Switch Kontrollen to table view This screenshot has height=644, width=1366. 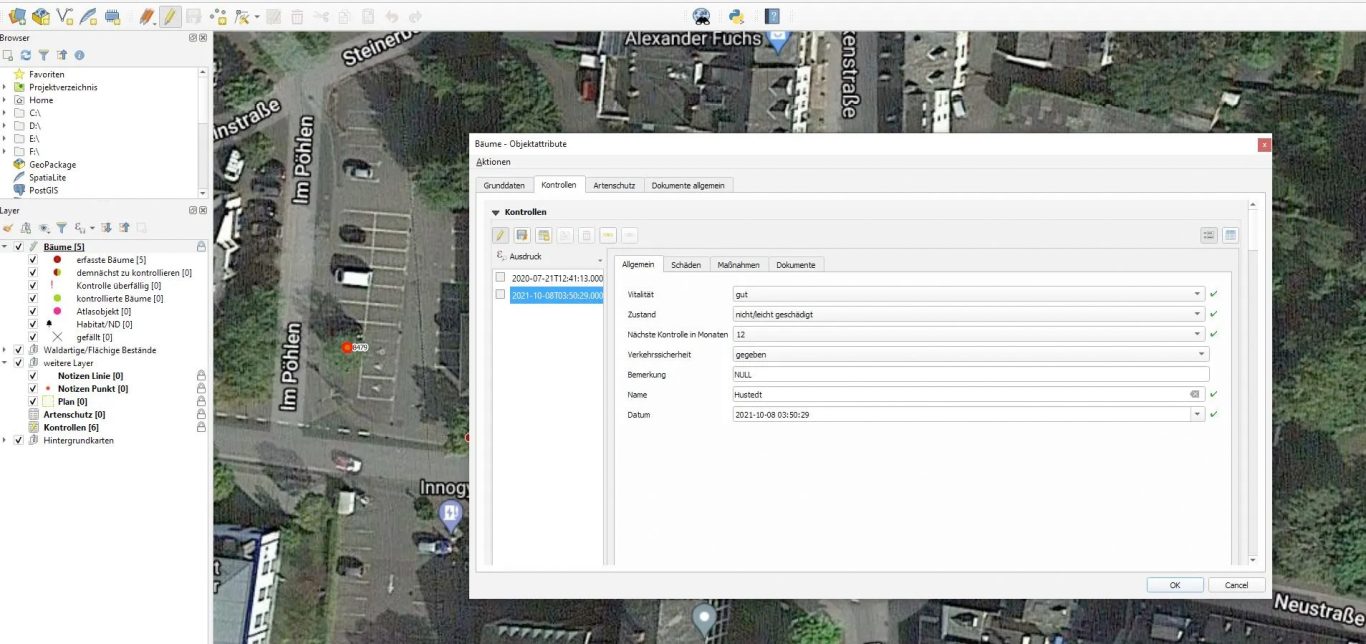[x=1230, y=235]
